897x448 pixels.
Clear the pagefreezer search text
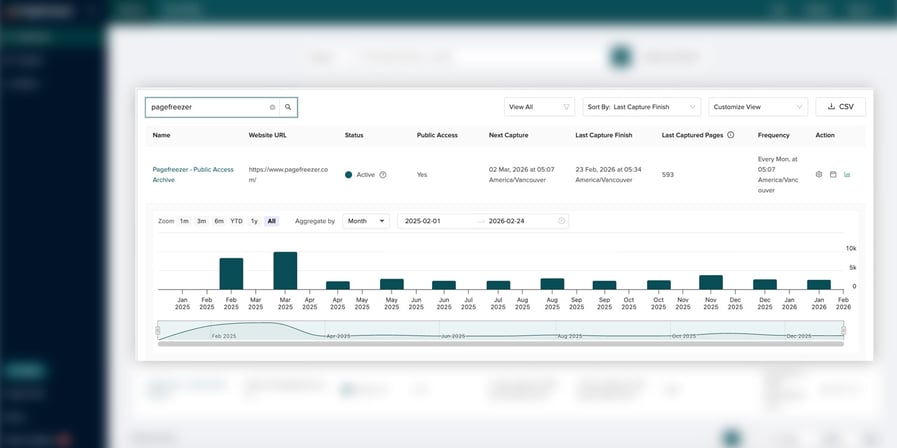pyautogui.click(x=272, y=107)
